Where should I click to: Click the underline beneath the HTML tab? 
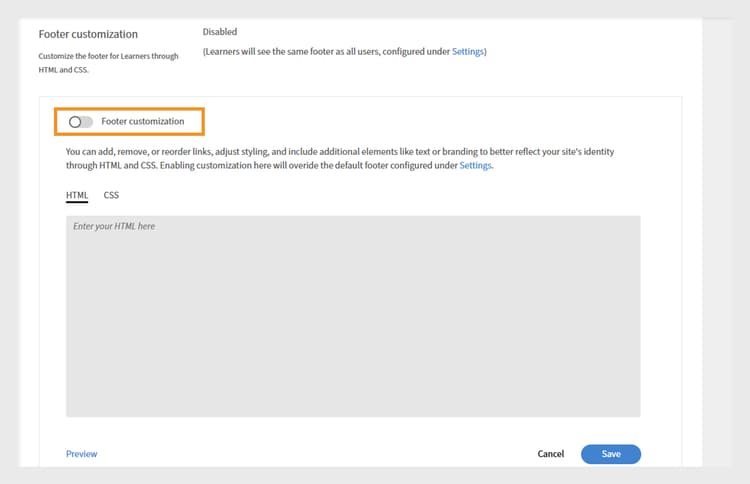[x=77, y=202]
